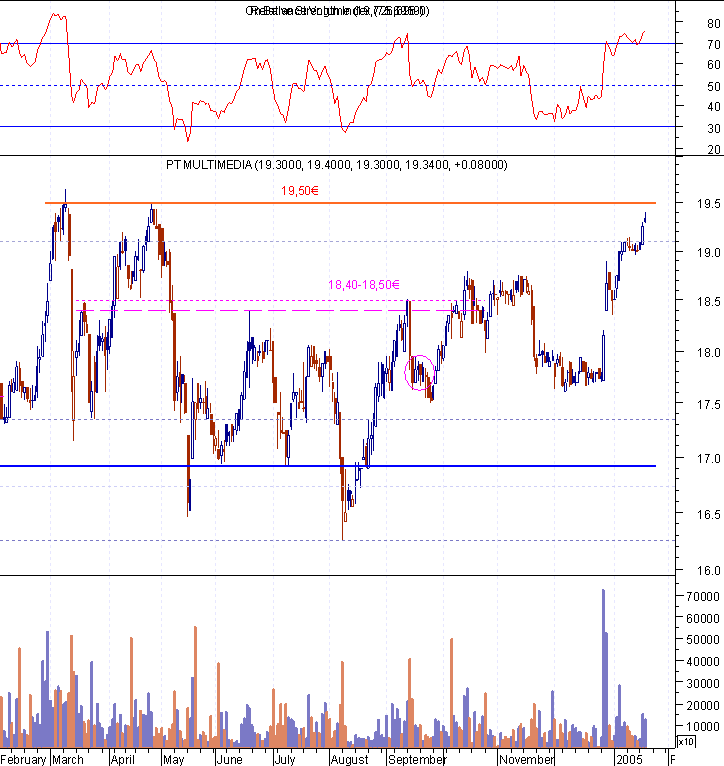Click the magenta circle annotation near September
This screenshot has width=724, height=766.
(420, 373)
